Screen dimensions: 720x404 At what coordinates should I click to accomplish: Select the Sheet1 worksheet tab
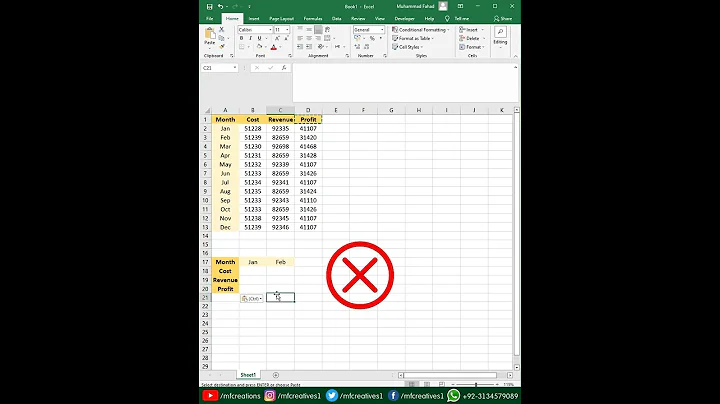(248, 375)
